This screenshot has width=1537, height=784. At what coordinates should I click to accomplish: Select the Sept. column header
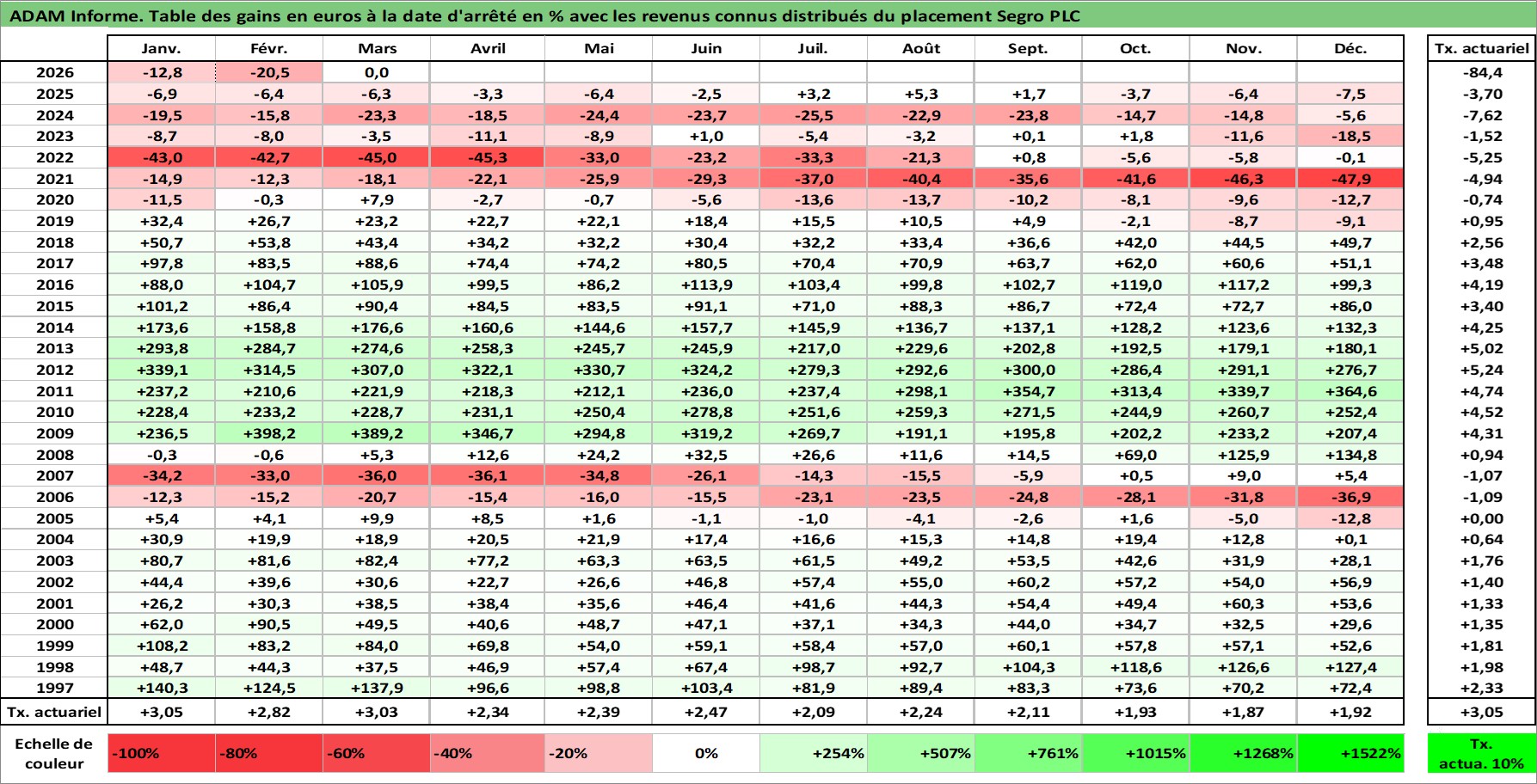tap(1029, 48)
